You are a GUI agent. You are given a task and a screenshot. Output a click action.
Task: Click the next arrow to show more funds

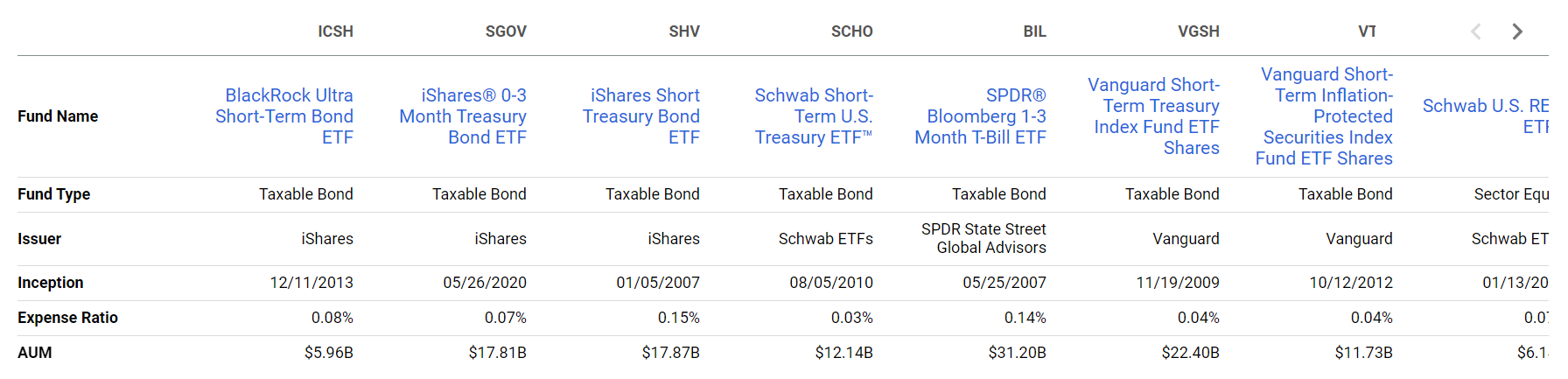[1517, 32]
